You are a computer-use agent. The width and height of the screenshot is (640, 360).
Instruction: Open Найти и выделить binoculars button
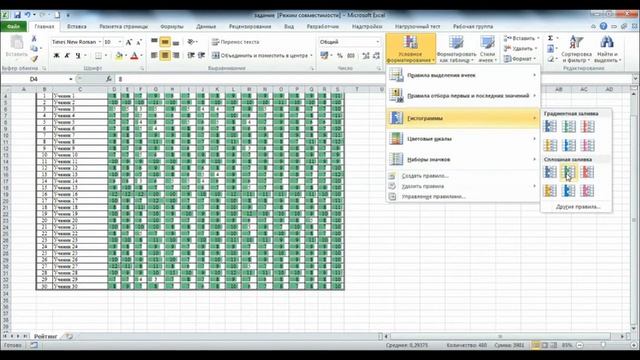pos(607,49)
